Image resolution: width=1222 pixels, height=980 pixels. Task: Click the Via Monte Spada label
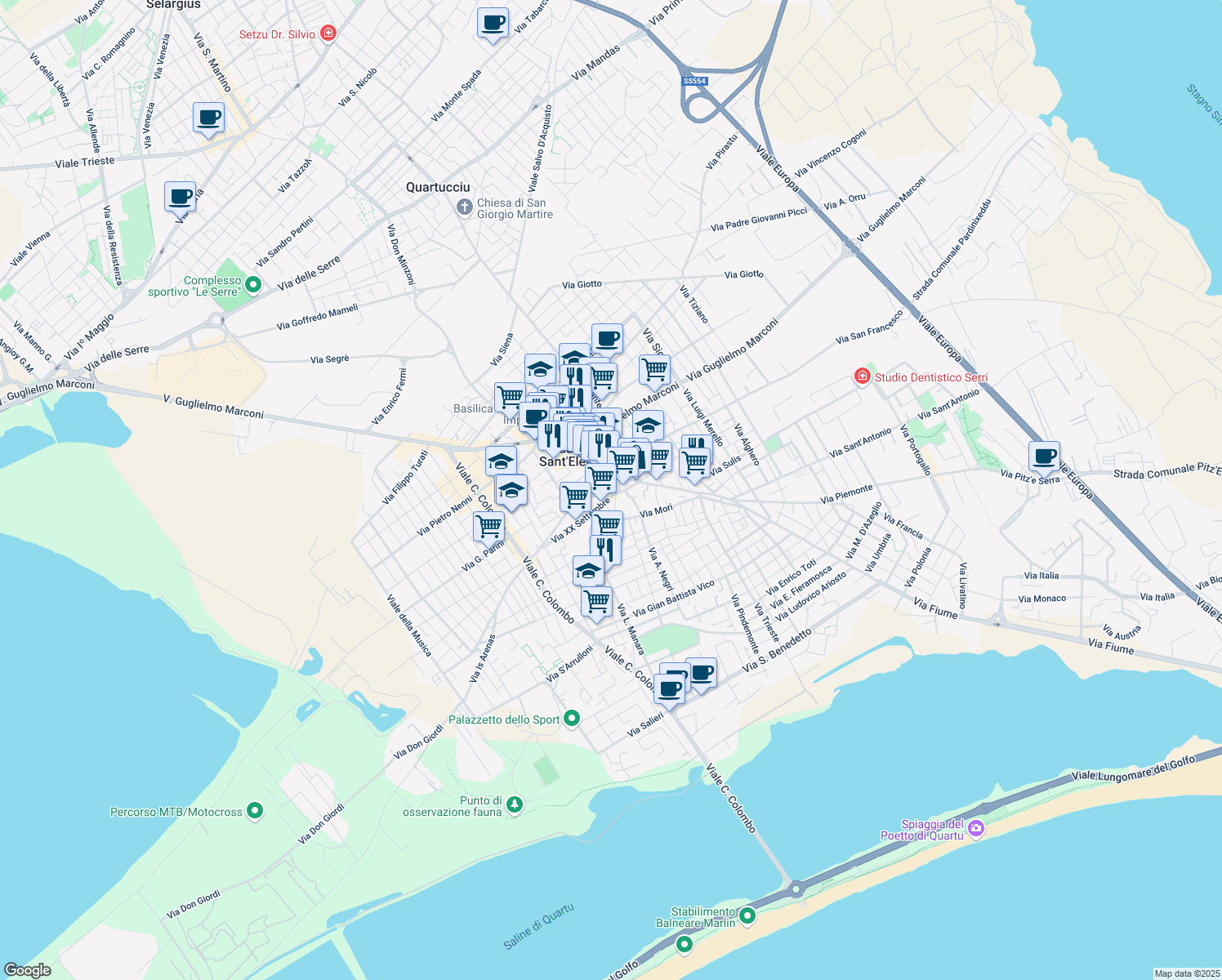[457, 96]
